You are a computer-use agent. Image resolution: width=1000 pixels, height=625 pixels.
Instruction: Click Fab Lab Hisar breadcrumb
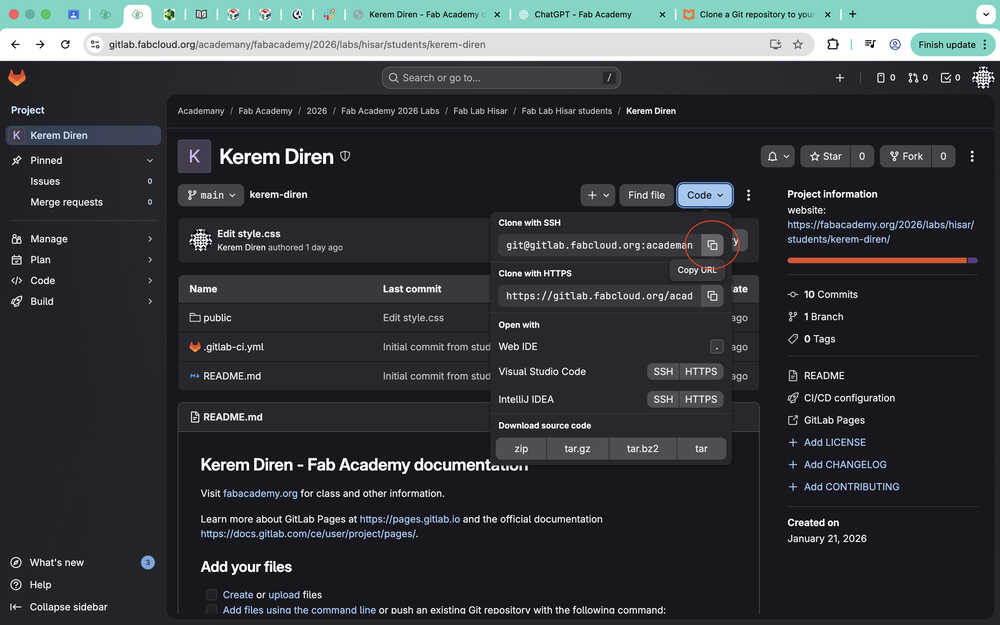click(480, 111)
